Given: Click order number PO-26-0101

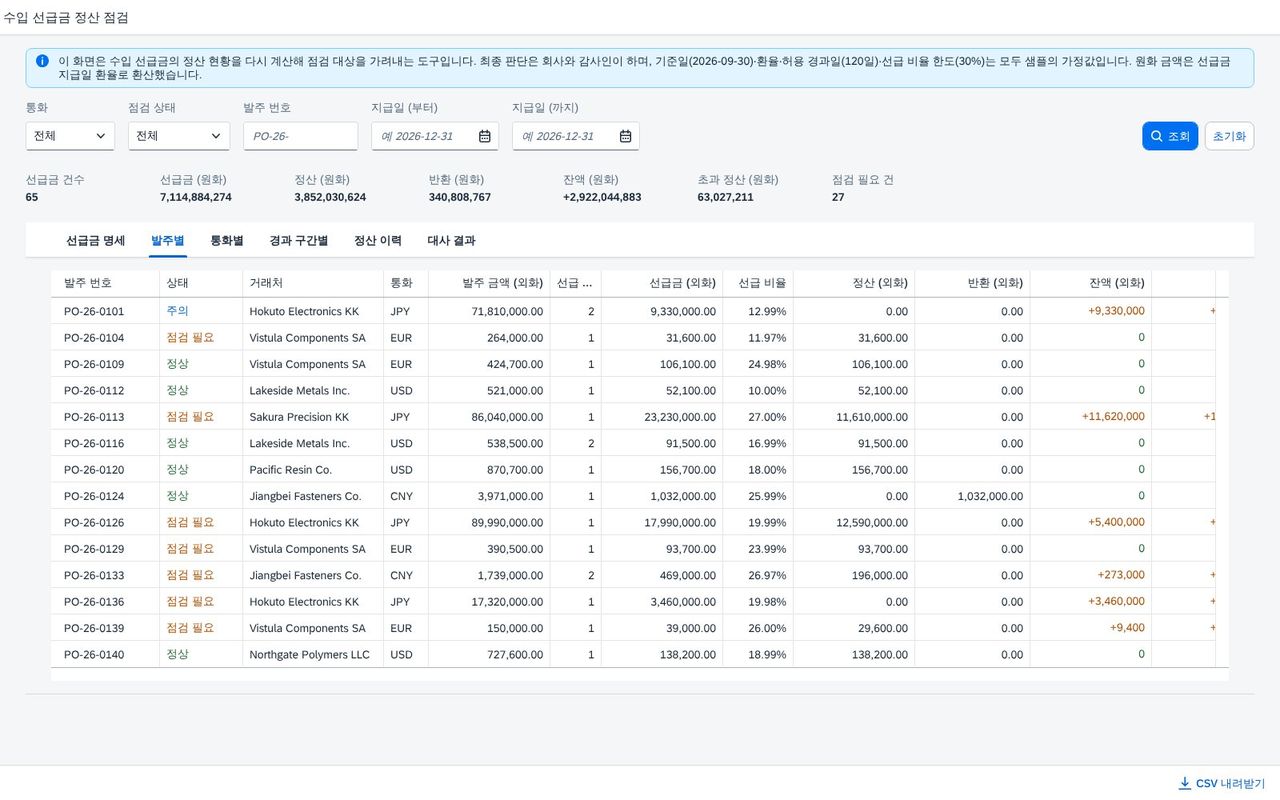Looking at the screenshot, I should [94, 312].
